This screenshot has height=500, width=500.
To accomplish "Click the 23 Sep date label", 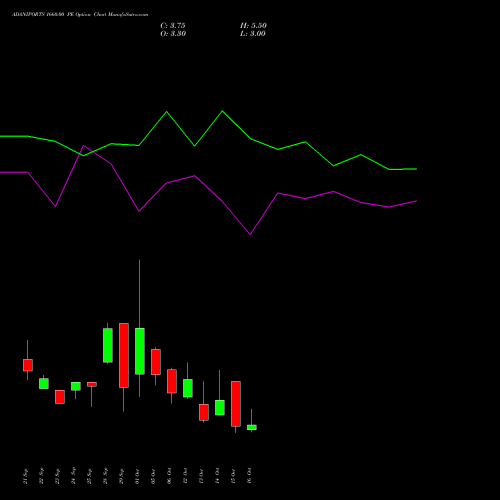I will point(58,476).
